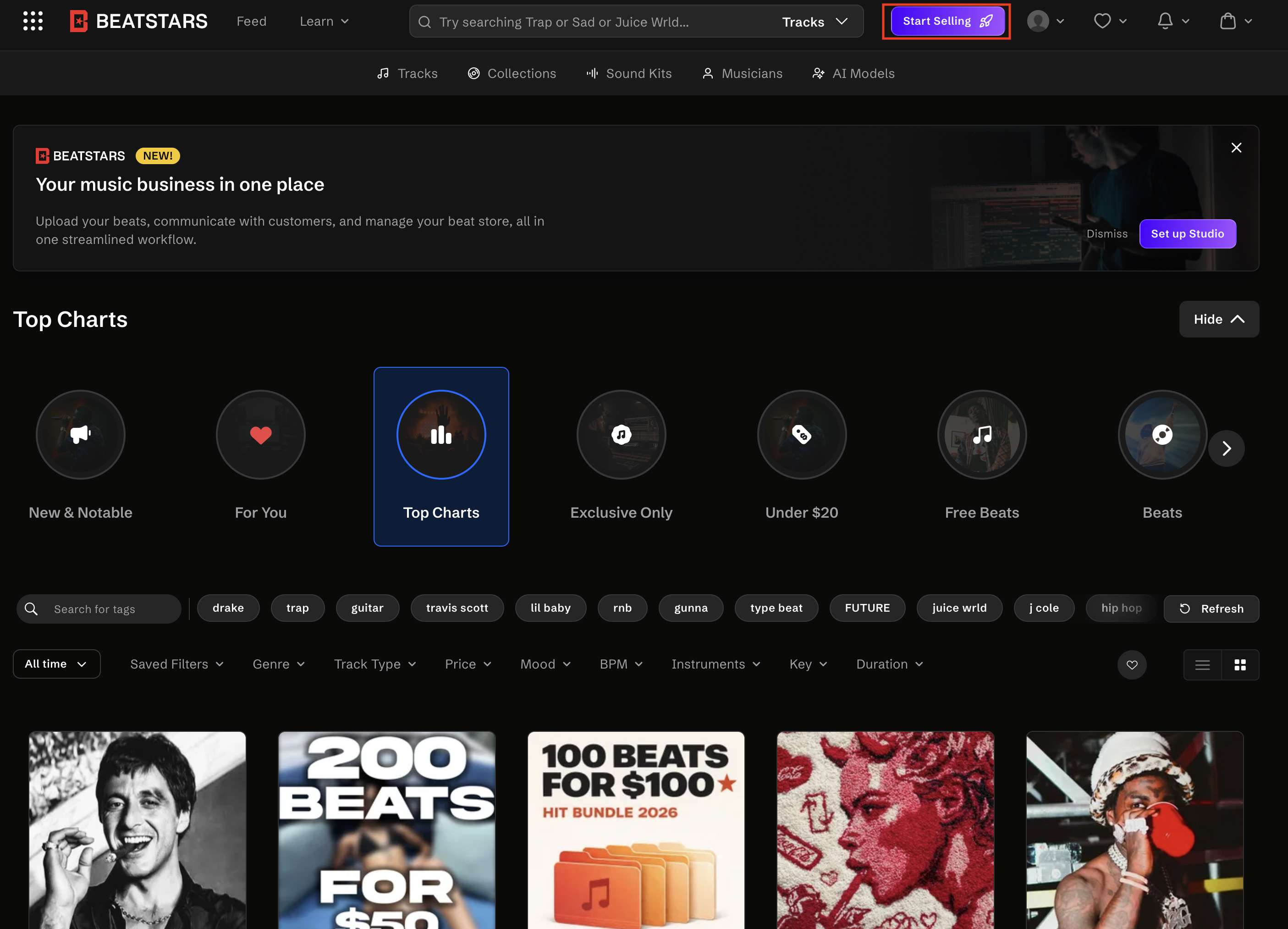Switch to grid view layout

(1240, 665)
